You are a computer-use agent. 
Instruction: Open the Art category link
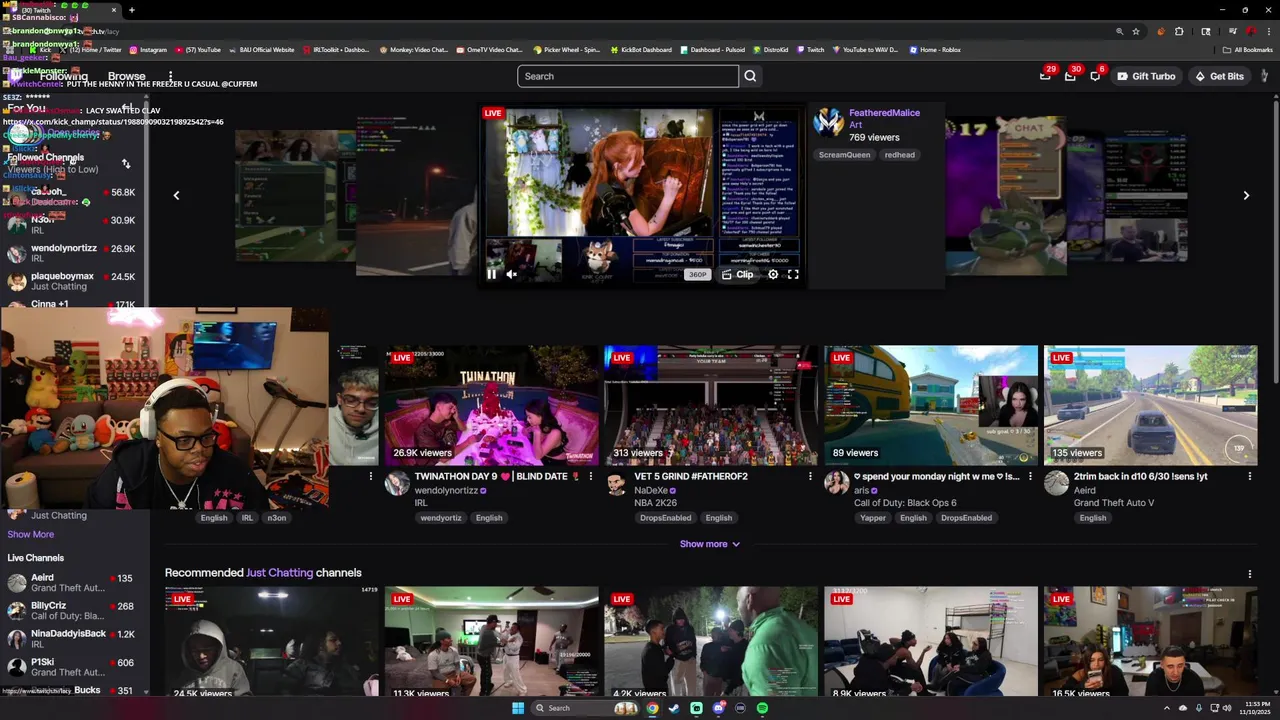point(855,125)
